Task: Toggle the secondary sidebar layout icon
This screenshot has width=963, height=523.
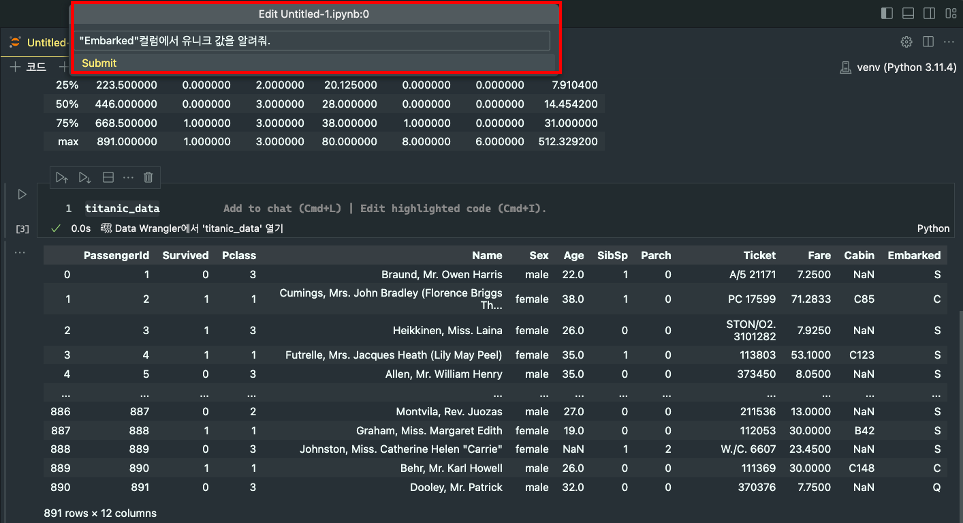Action: [x=929, y=14]
